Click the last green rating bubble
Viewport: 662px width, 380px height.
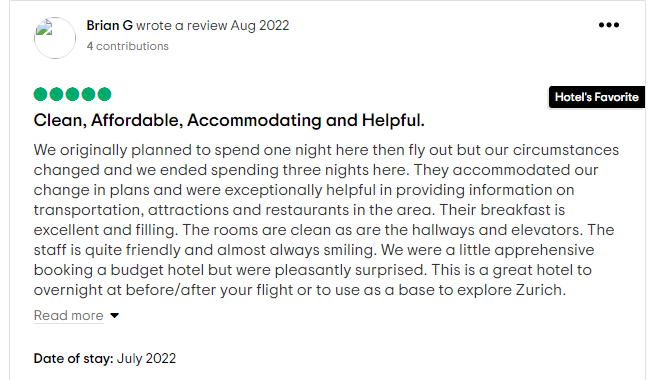[x=104, y=94]
